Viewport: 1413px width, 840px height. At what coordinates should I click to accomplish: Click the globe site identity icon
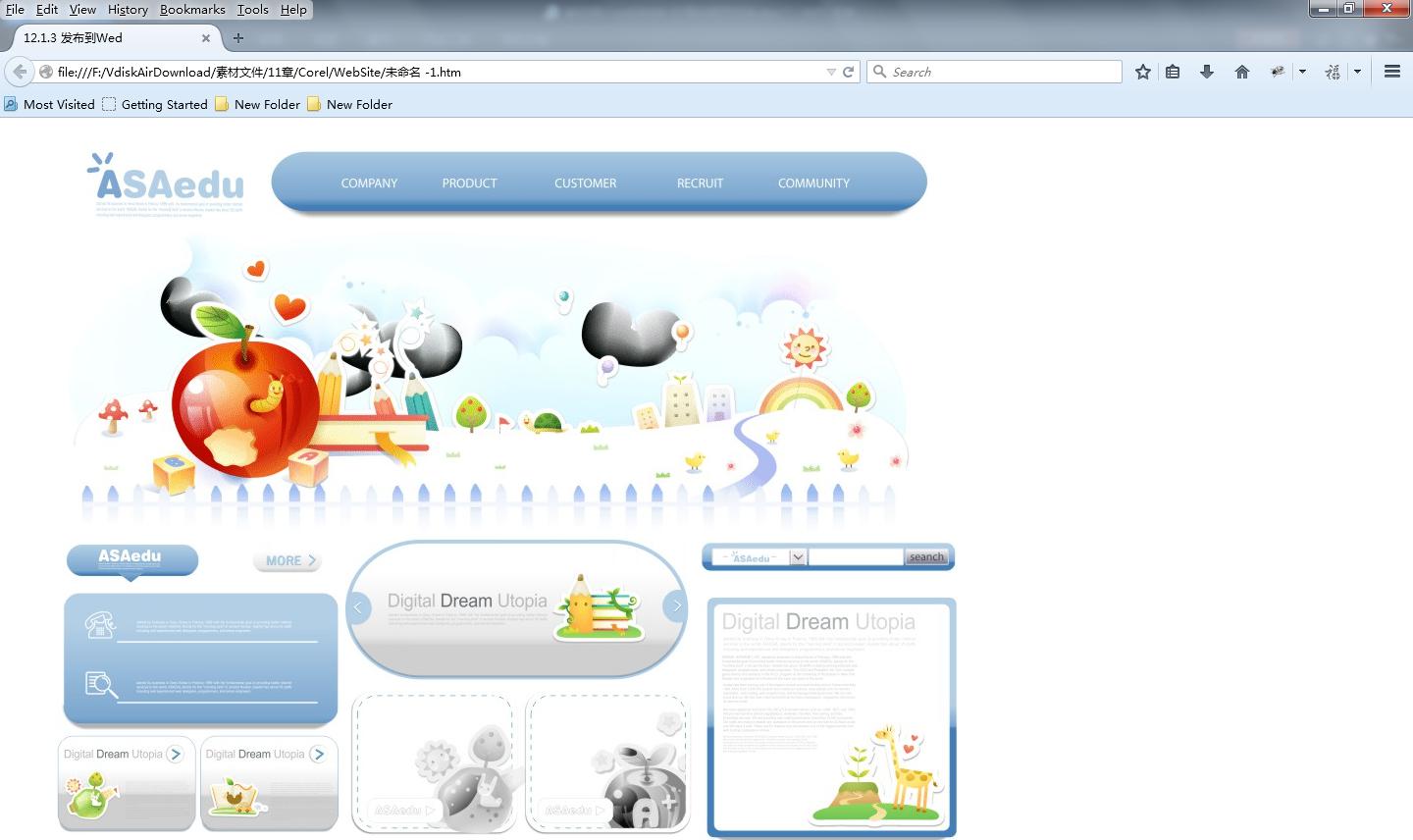[45, 72]
